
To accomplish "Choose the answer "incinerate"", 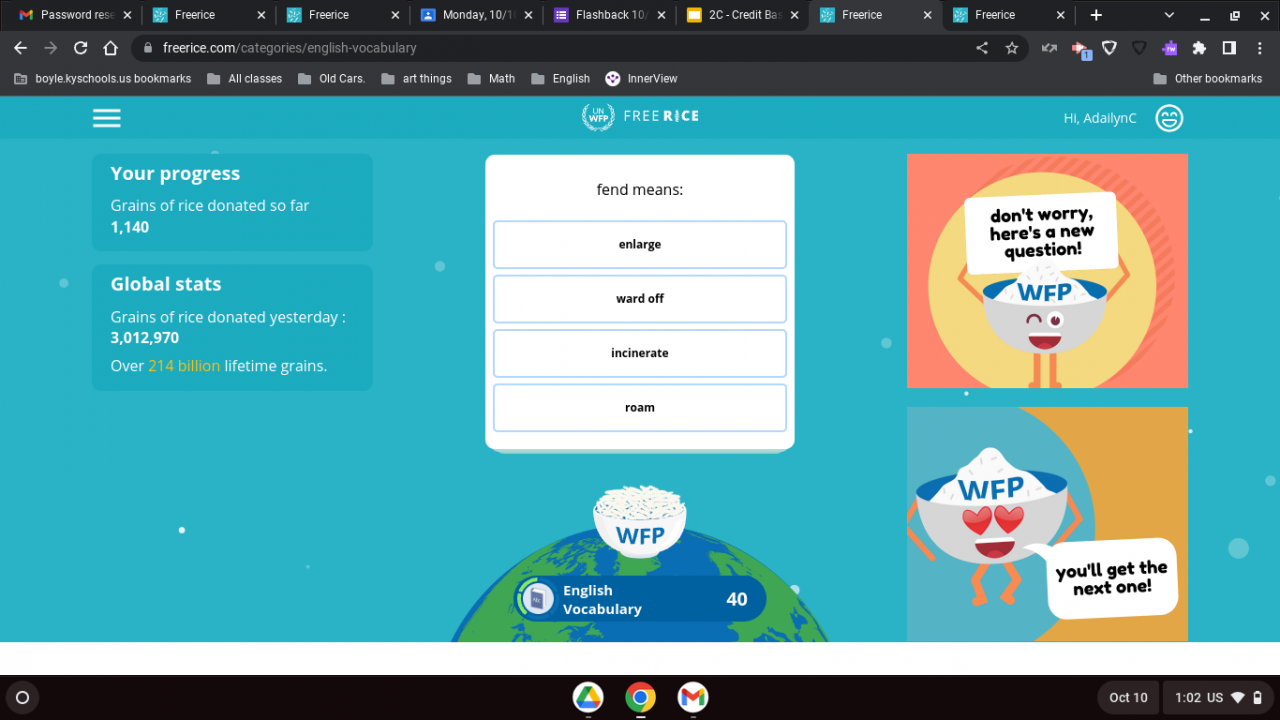I will tap(640, 353).
